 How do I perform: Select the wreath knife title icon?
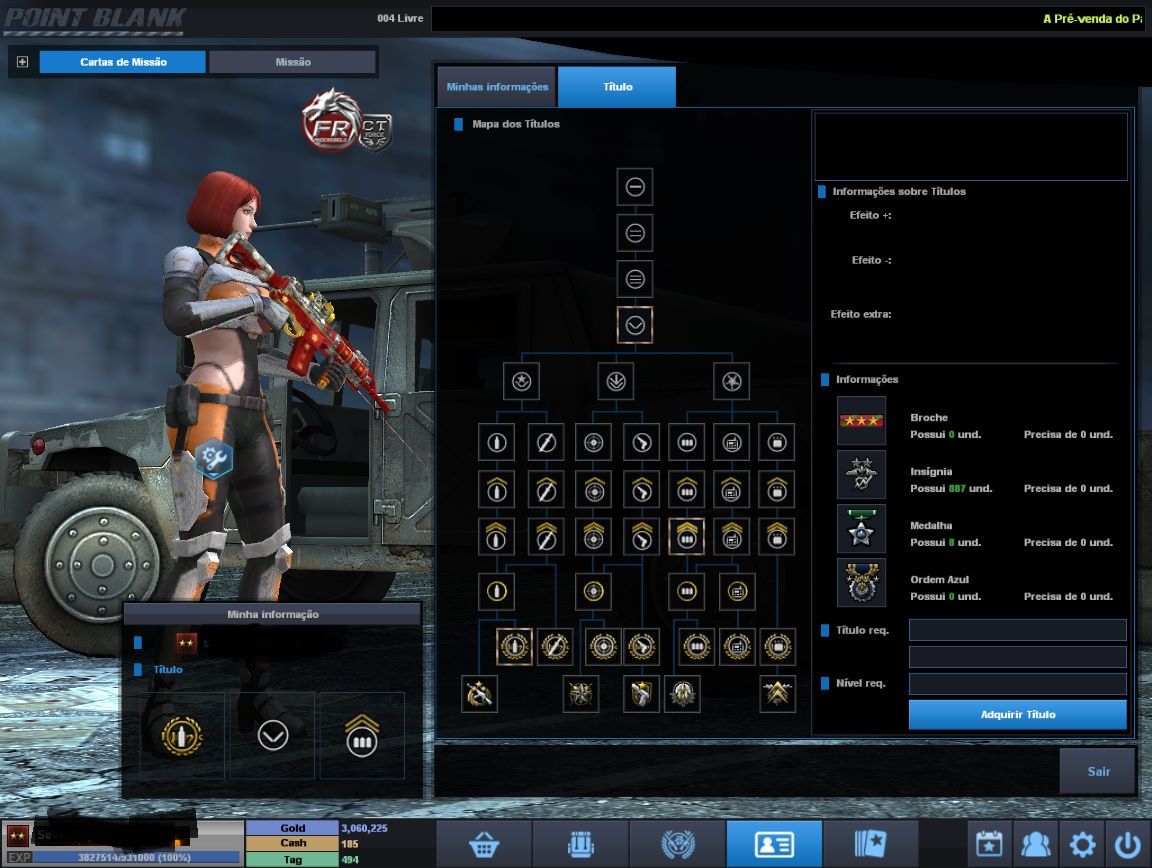555,647
